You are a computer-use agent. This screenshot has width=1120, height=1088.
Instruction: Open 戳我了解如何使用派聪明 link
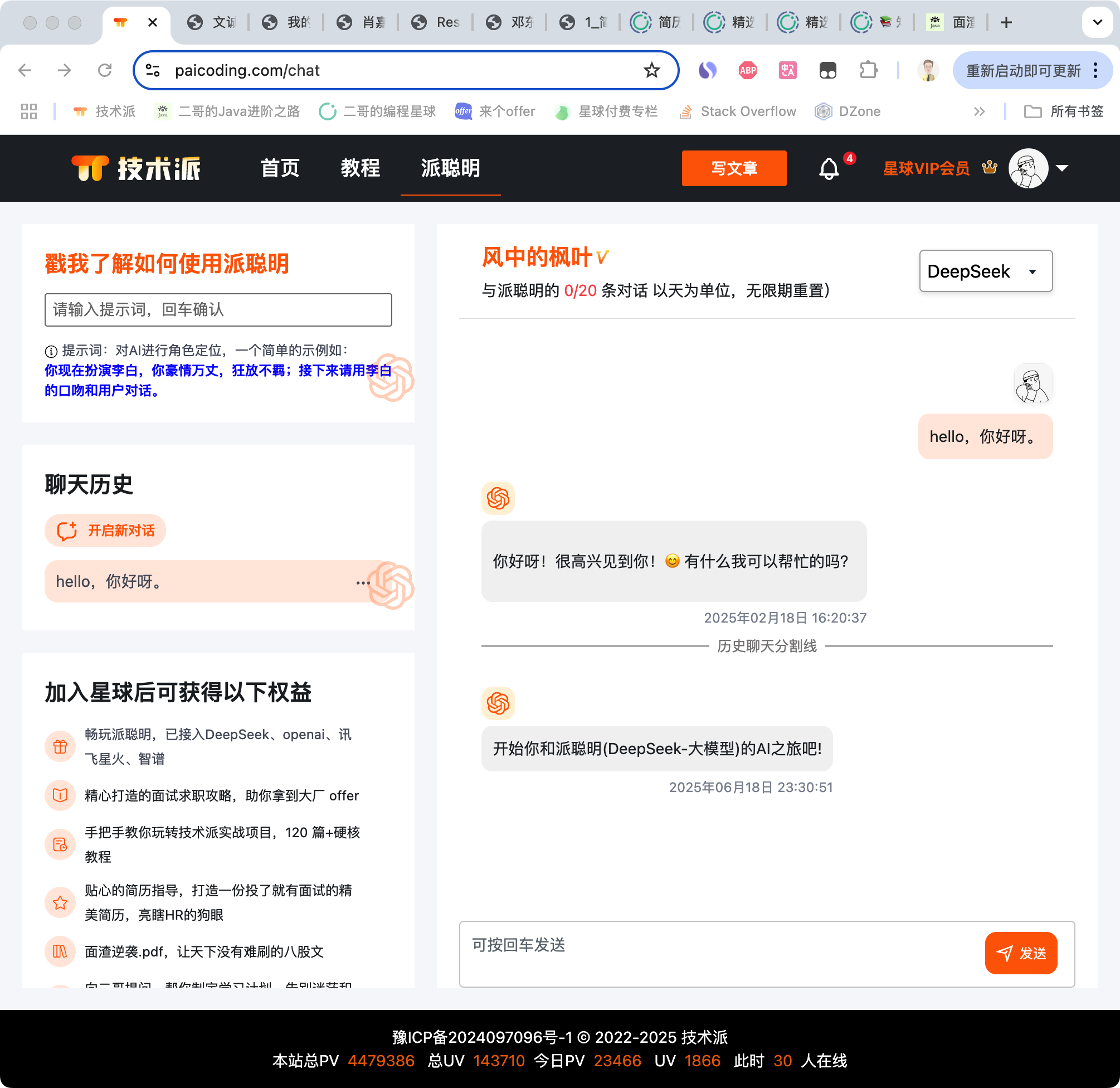click(x=167, y=264)
